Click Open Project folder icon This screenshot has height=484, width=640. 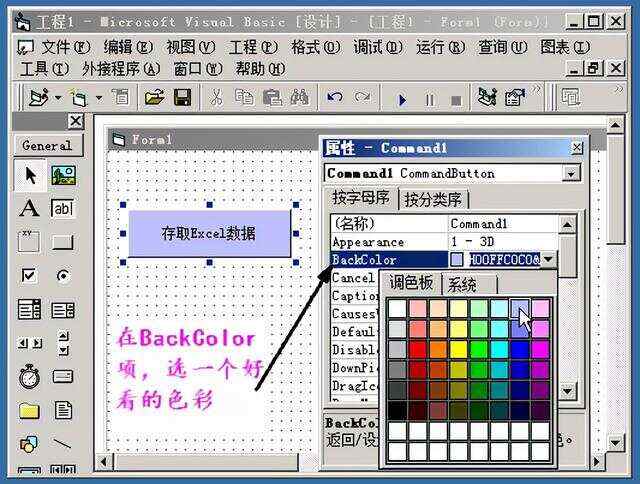pyautogui.click(x=155, y=98)
